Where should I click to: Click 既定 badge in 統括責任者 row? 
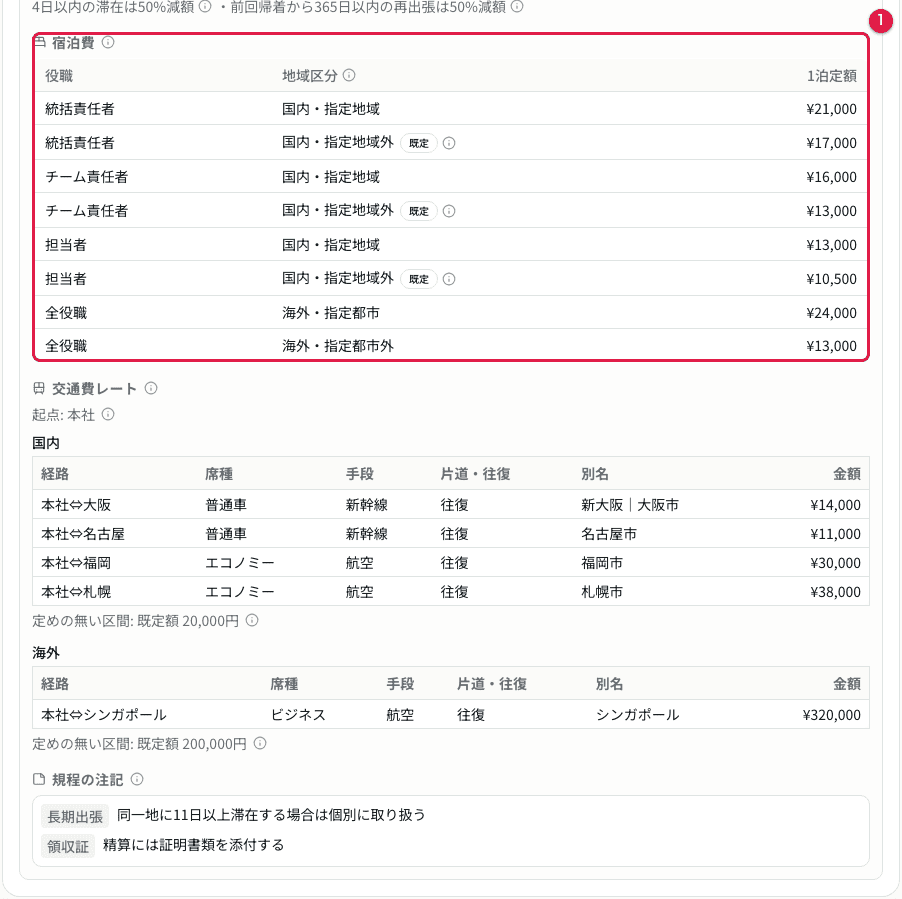point(419,143)
